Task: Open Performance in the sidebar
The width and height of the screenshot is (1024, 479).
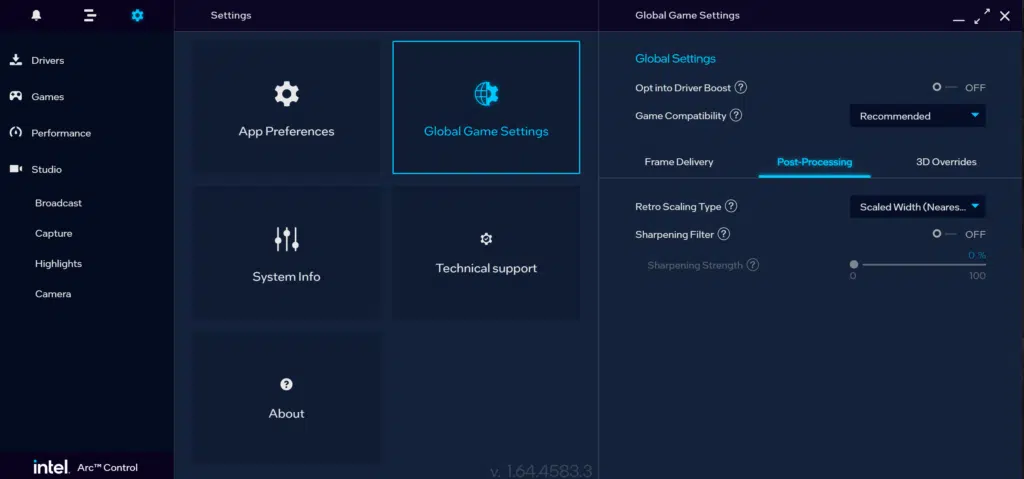Action: [x=61, y=133]
